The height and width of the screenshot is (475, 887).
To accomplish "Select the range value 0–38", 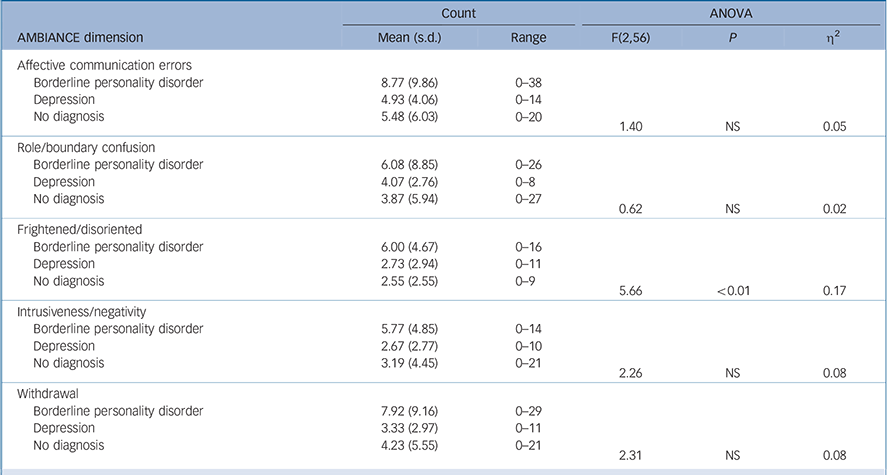I will click(527, 82).
